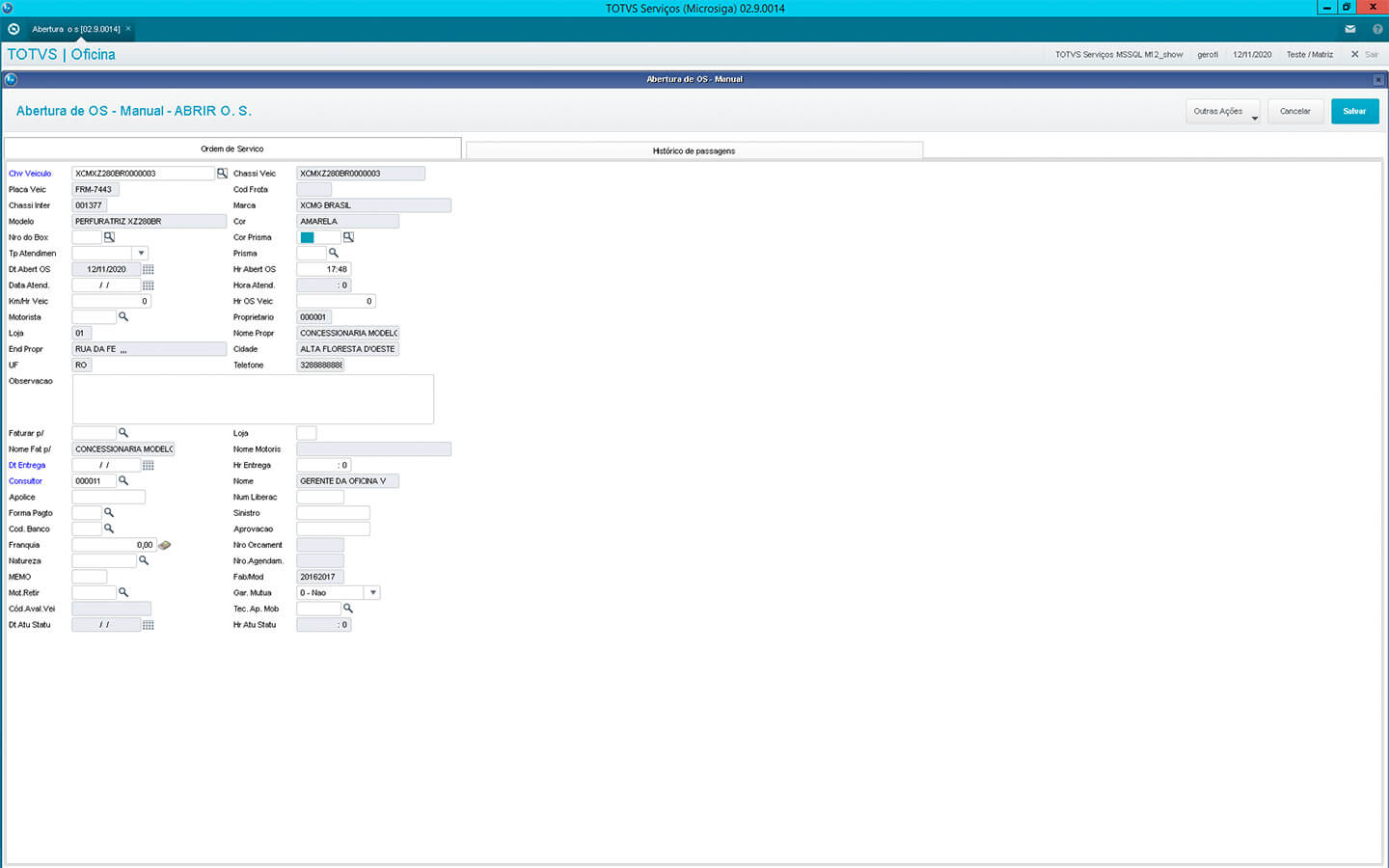Expand the Tp Atendimen dropdown
1389x868 pixels.
click(x=141, y=254)
